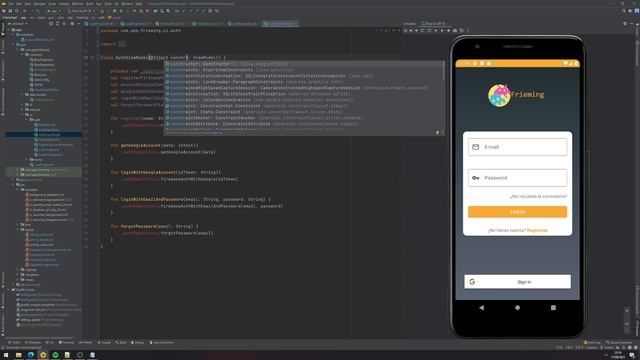Select the manifests folder in project tree
640x360 pixels.
coord(27,35)
